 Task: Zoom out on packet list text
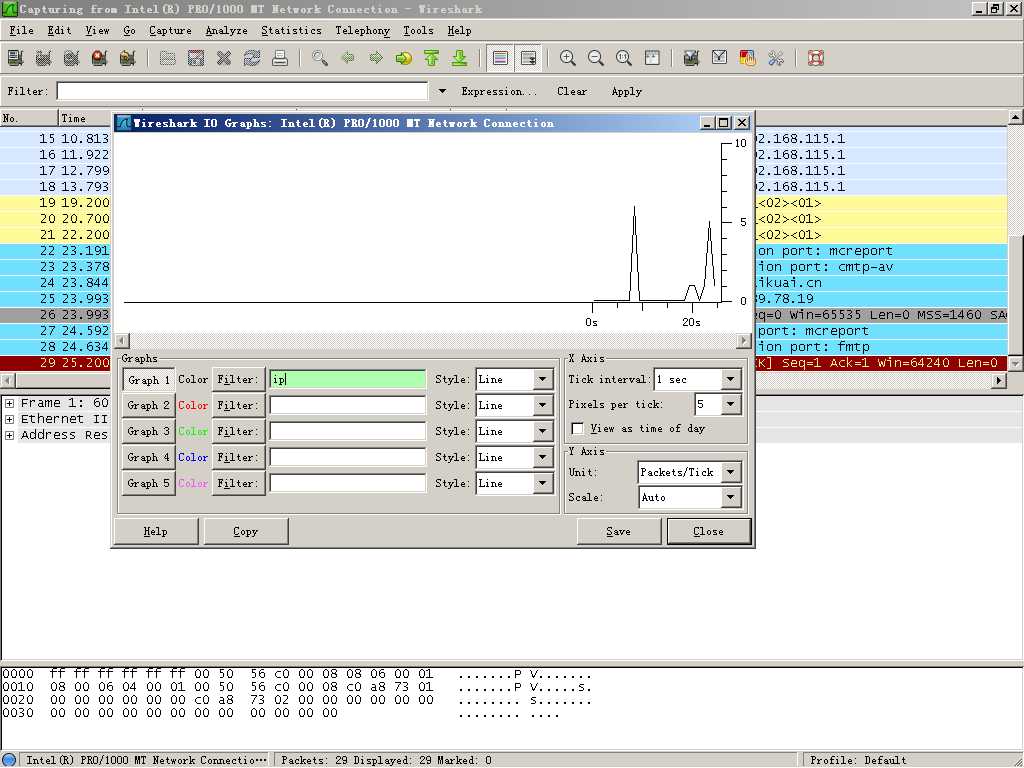(x=596, y=58)
